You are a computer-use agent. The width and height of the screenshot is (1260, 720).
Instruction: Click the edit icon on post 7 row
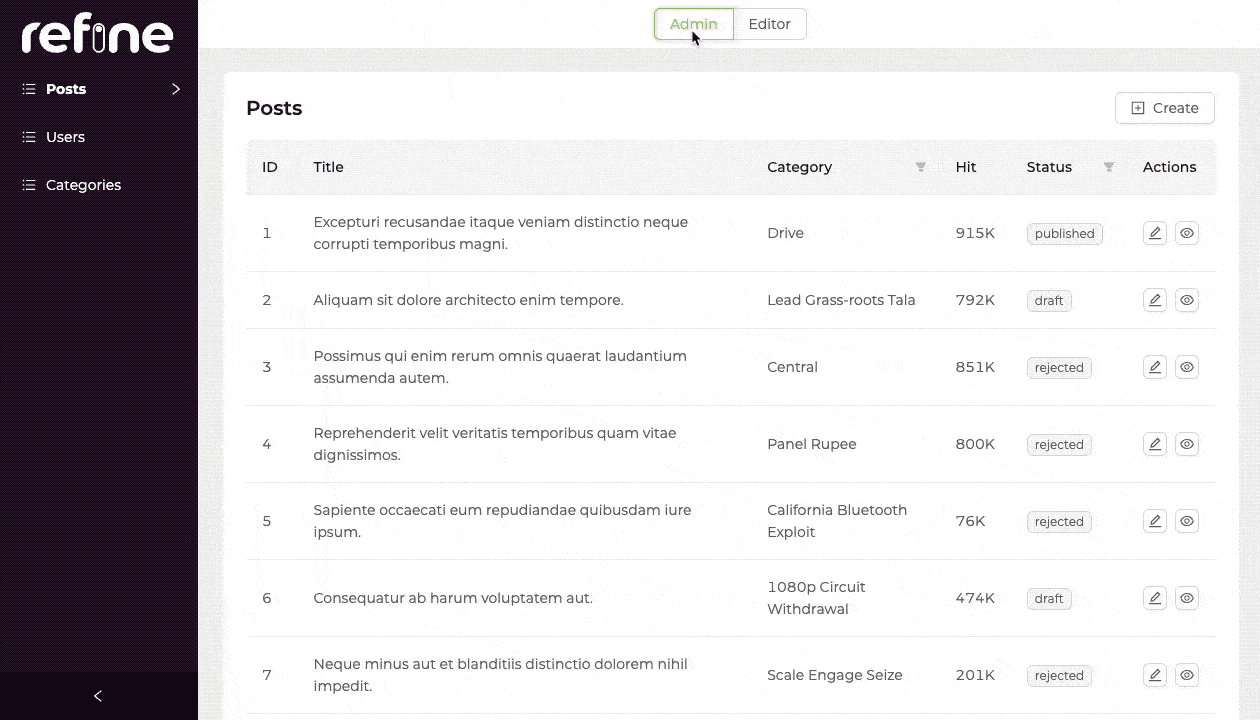[x=1155, y=675]
